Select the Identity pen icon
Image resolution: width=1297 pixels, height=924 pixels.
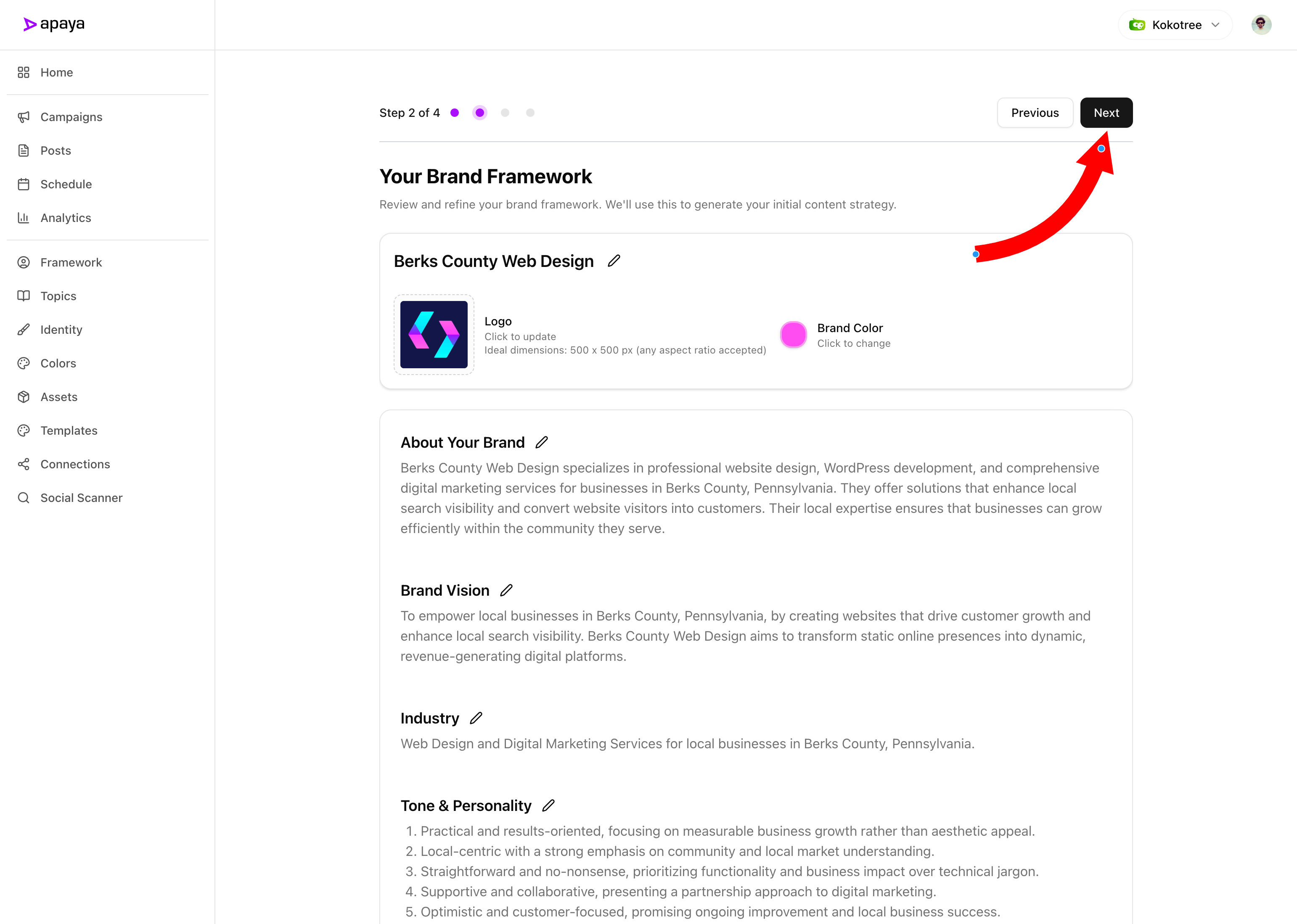23,329
